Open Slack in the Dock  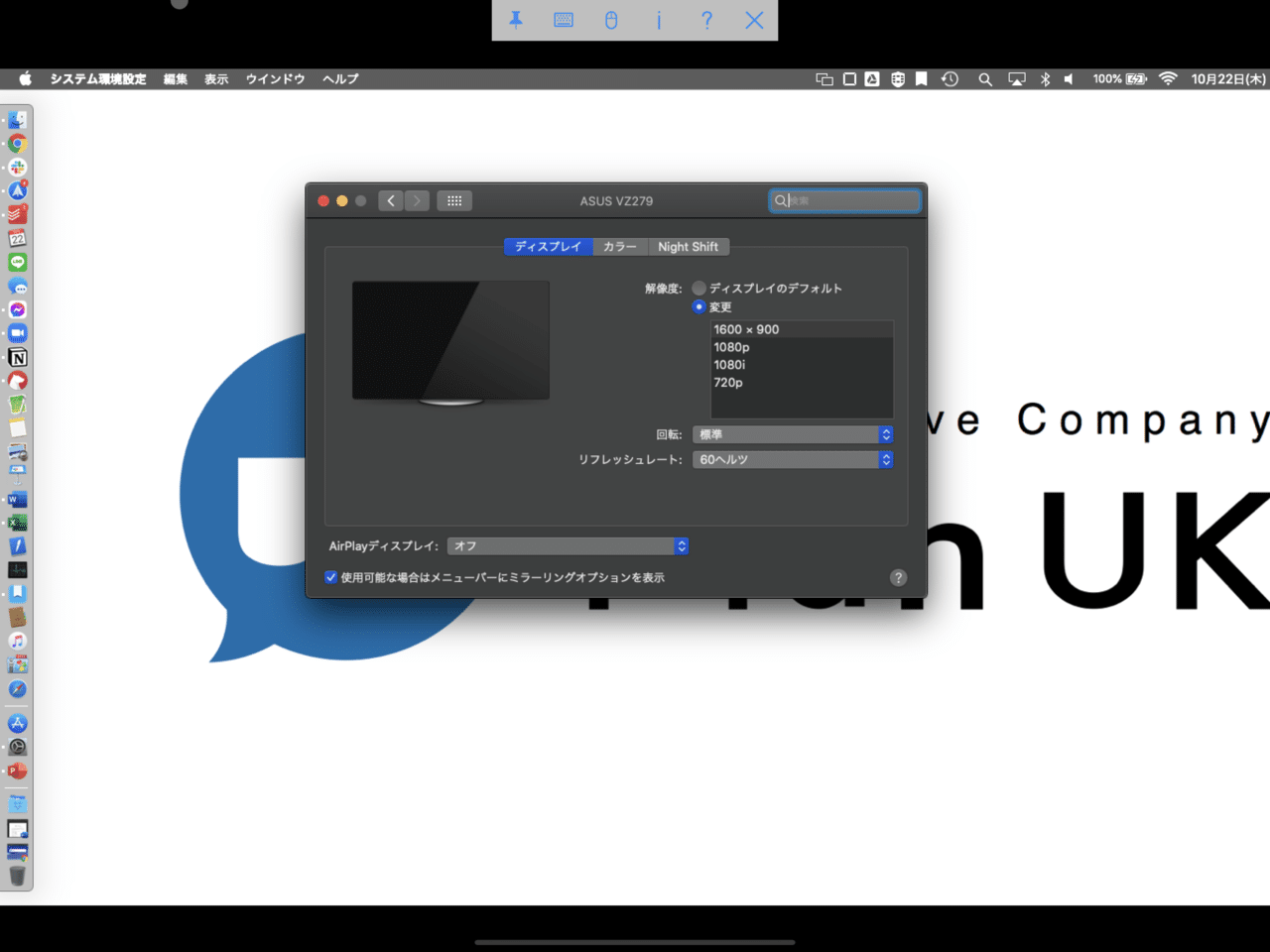coord(17,168)
